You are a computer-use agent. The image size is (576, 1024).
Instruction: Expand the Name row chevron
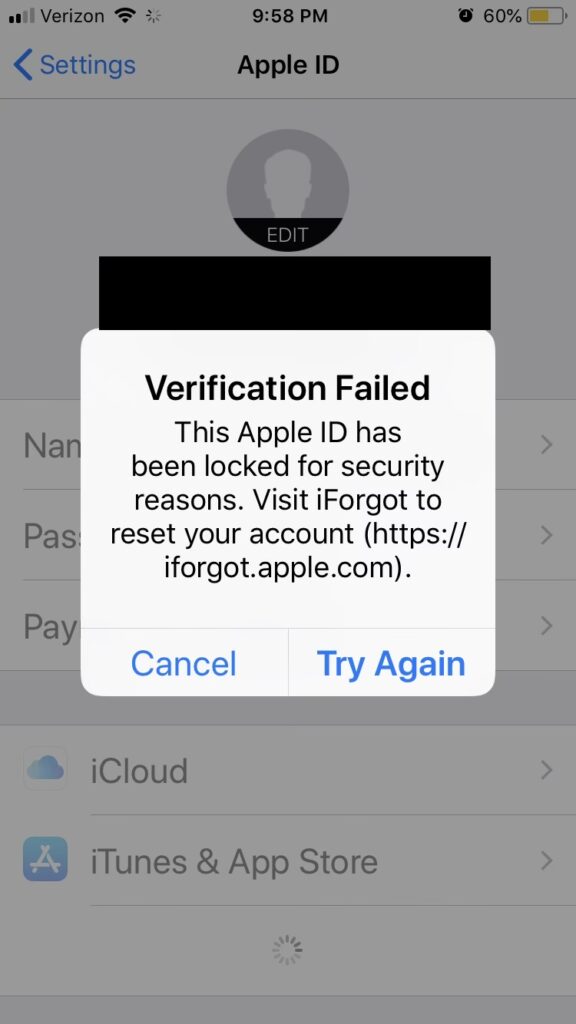[547, 445]
